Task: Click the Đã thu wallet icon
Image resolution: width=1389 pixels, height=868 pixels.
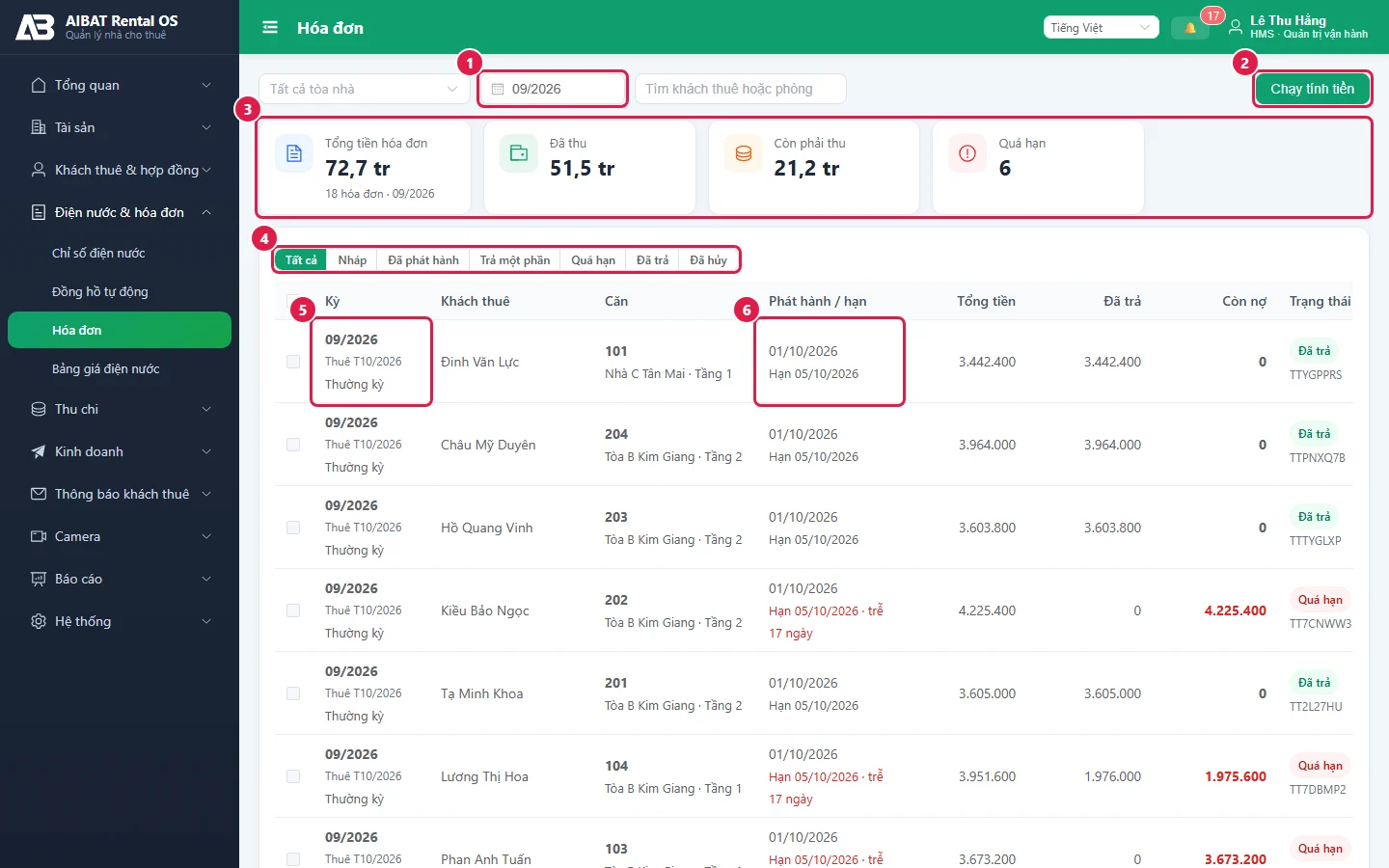Action: click(x=519, y=153)
